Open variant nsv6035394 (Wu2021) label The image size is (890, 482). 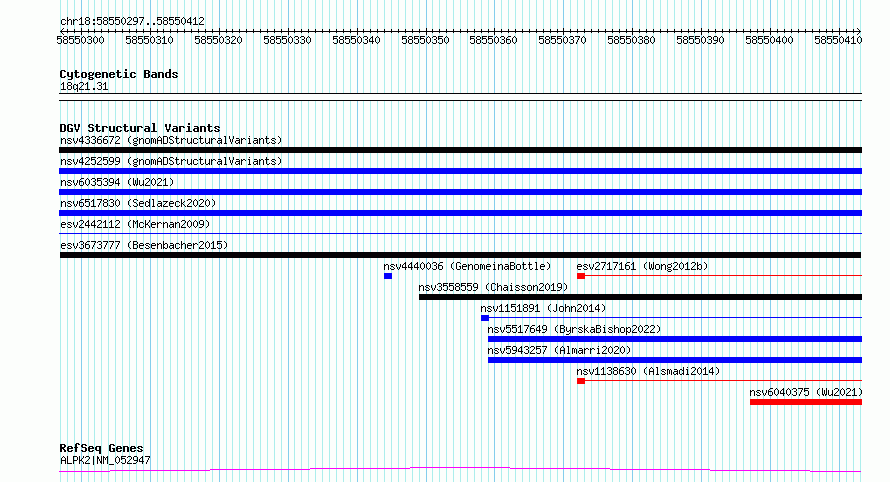117,182
